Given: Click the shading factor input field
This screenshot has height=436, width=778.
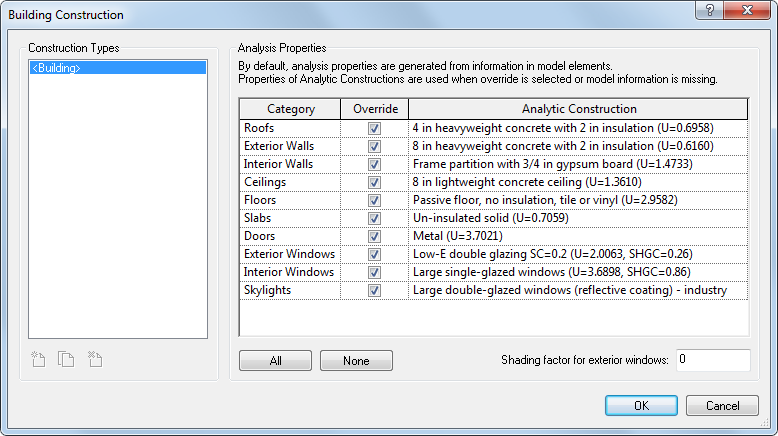Looking at the screenshot, I should point(712,360).
